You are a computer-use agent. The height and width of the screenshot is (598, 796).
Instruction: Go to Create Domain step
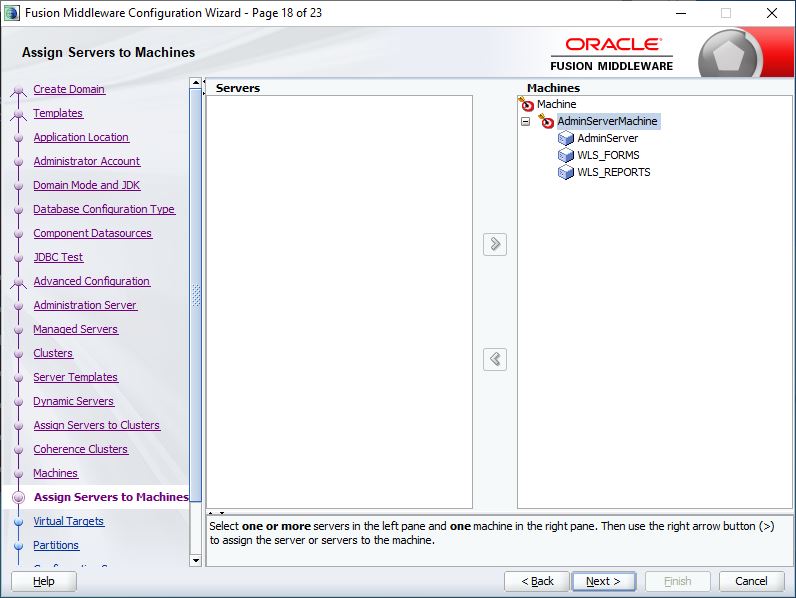(69, 89)
